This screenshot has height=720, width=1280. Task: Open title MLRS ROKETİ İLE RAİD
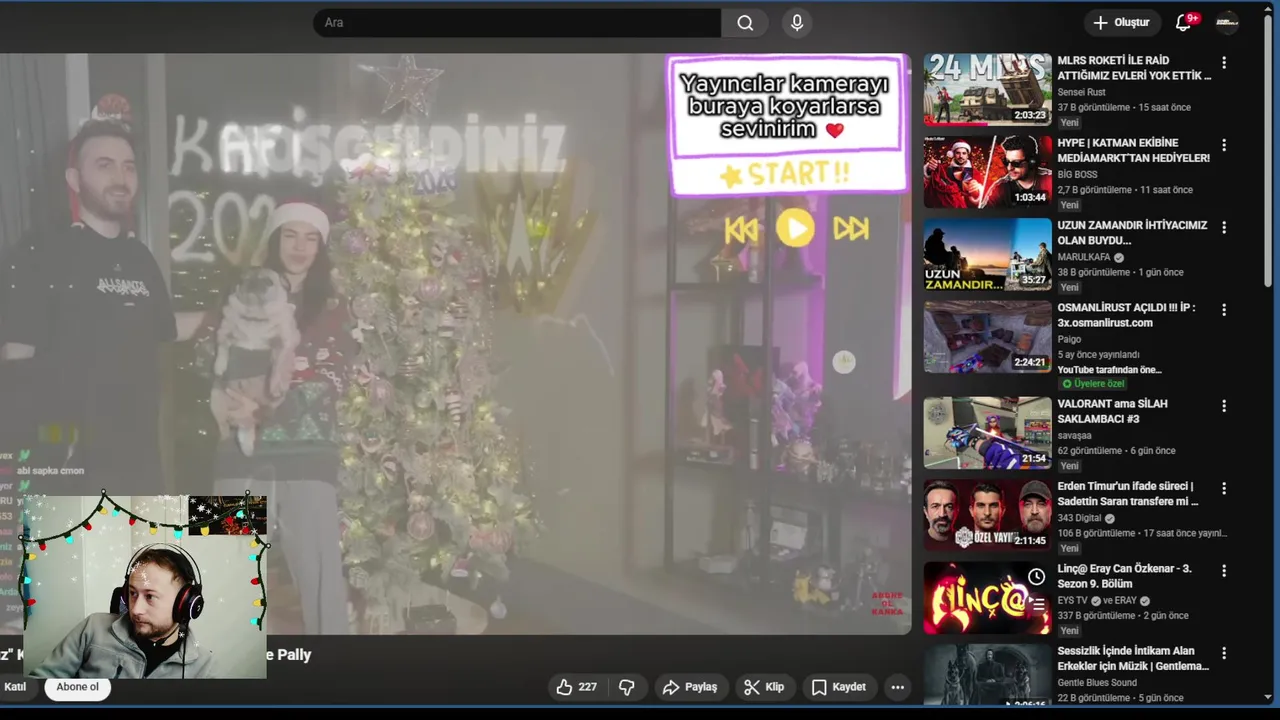click(1134, 68)
